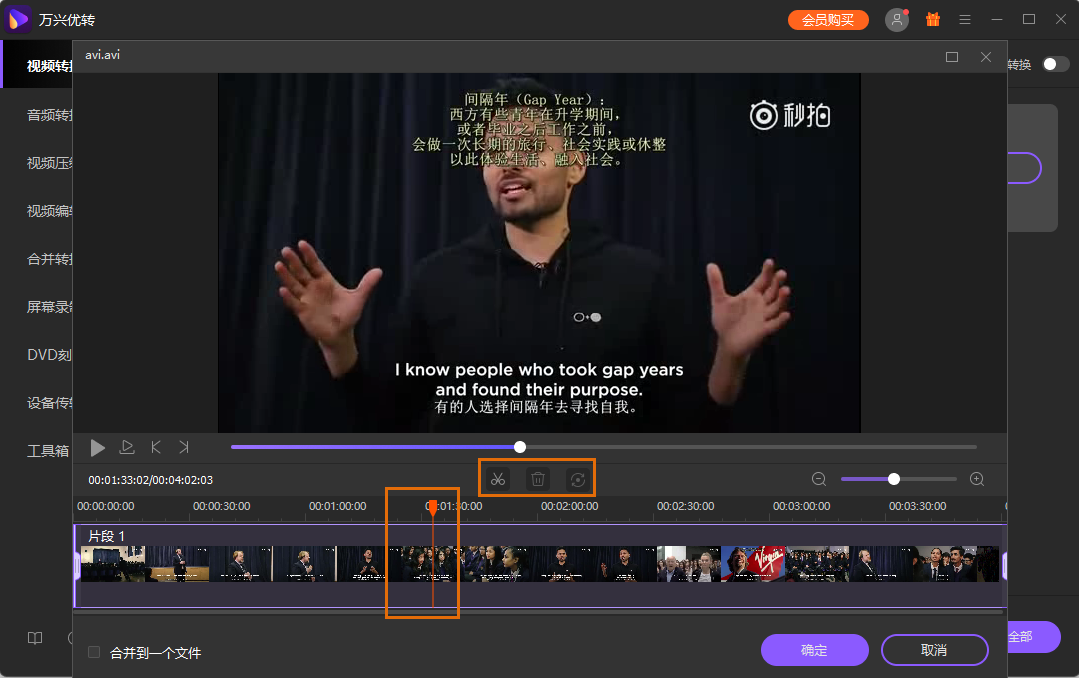Viewport: 1079px width, 678px height.
Task: Enable the 合并到一个文件 checkbox
Action: click(x=94, y=652)
